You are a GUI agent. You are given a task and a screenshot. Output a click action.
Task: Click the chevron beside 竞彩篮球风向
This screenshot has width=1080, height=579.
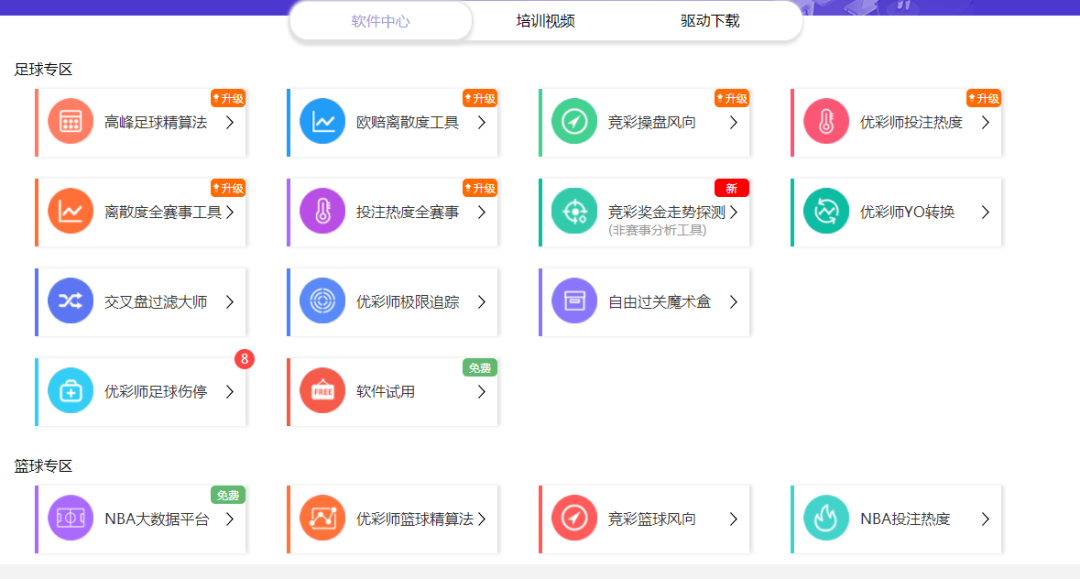[x=734, y=519]
